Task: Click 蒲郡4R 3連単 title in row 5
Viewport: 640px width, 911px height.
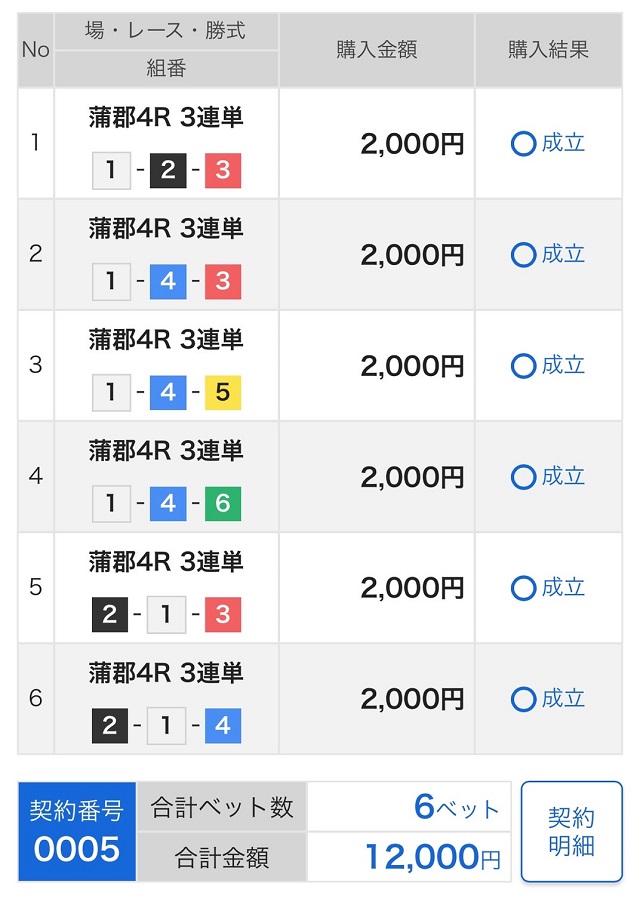Action: [166, 562]
